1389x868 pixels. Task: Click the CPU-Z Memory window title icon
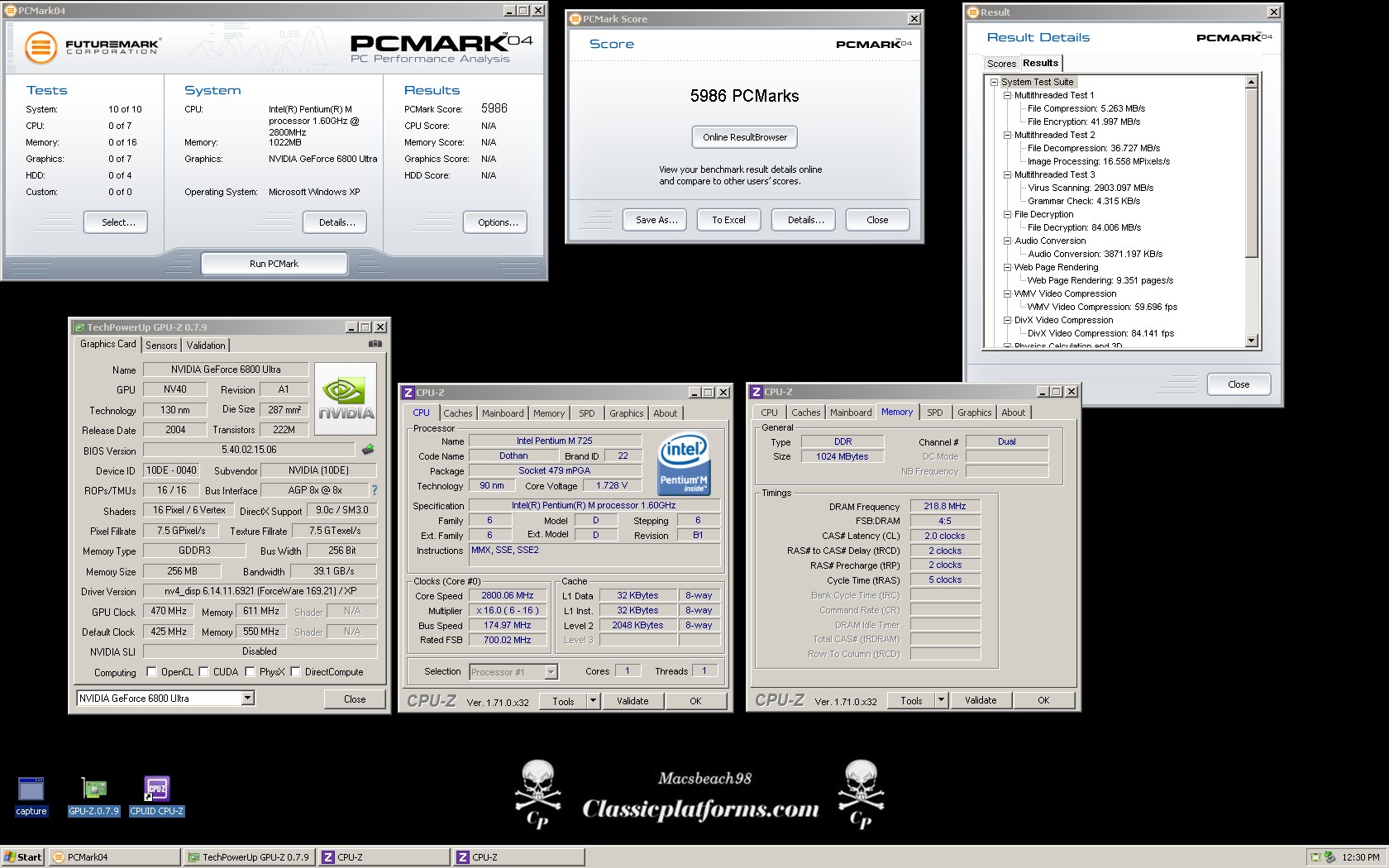click(757, 392)
